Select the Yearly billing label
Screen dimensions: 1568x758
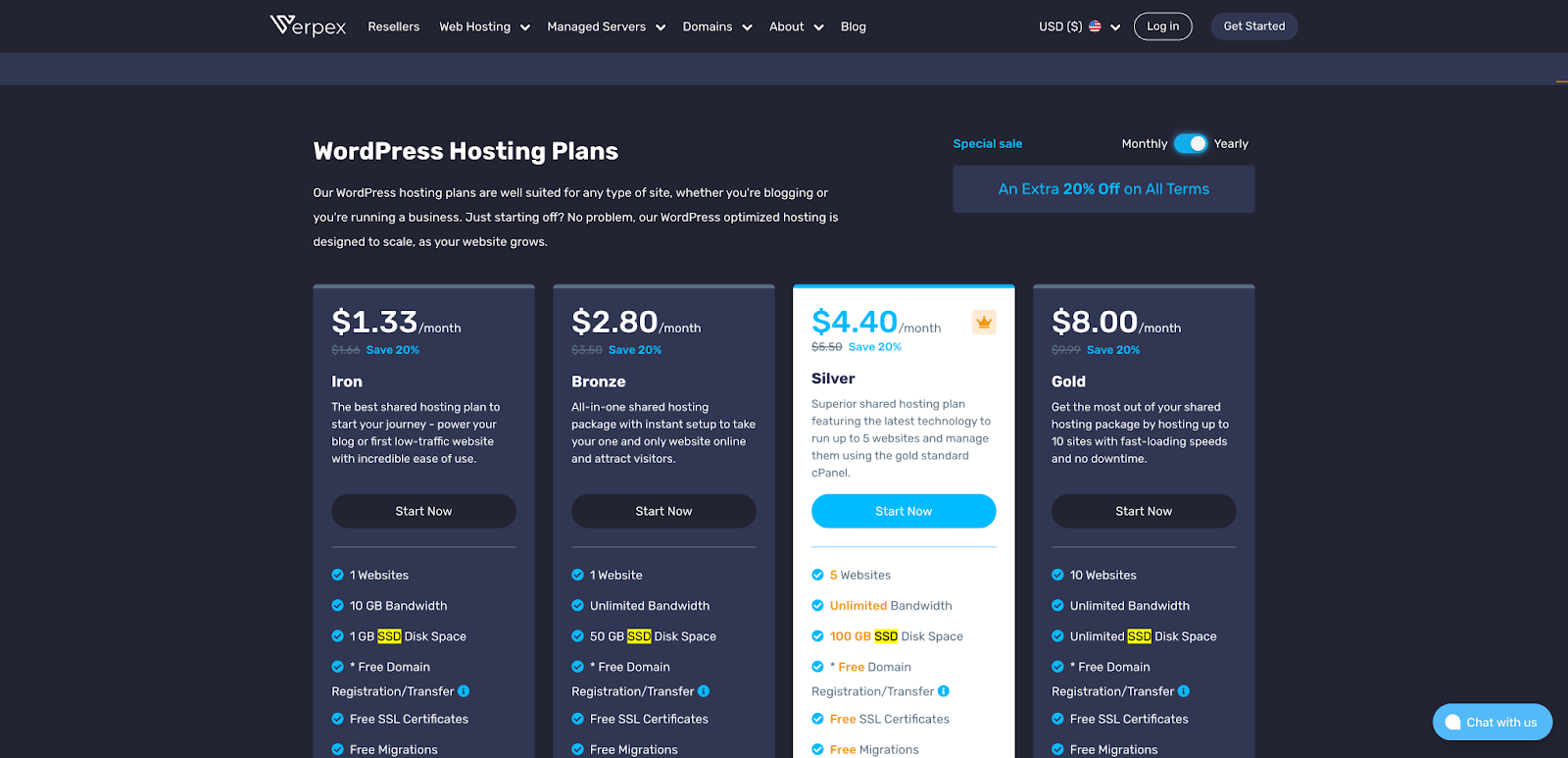click(1231, 143)
